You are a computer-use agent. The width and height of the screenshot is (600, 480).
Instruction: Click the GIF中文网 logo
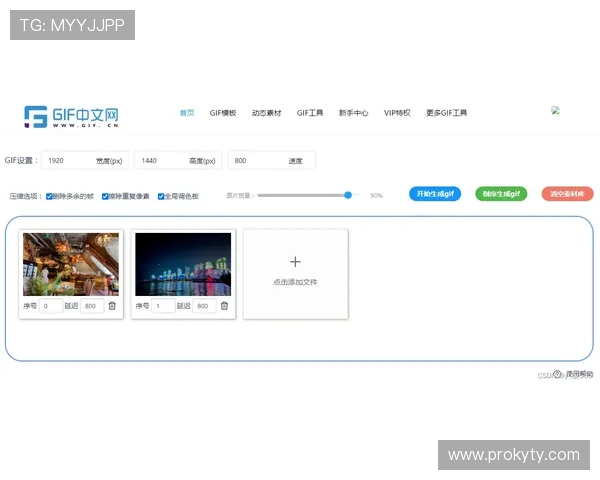72,116
